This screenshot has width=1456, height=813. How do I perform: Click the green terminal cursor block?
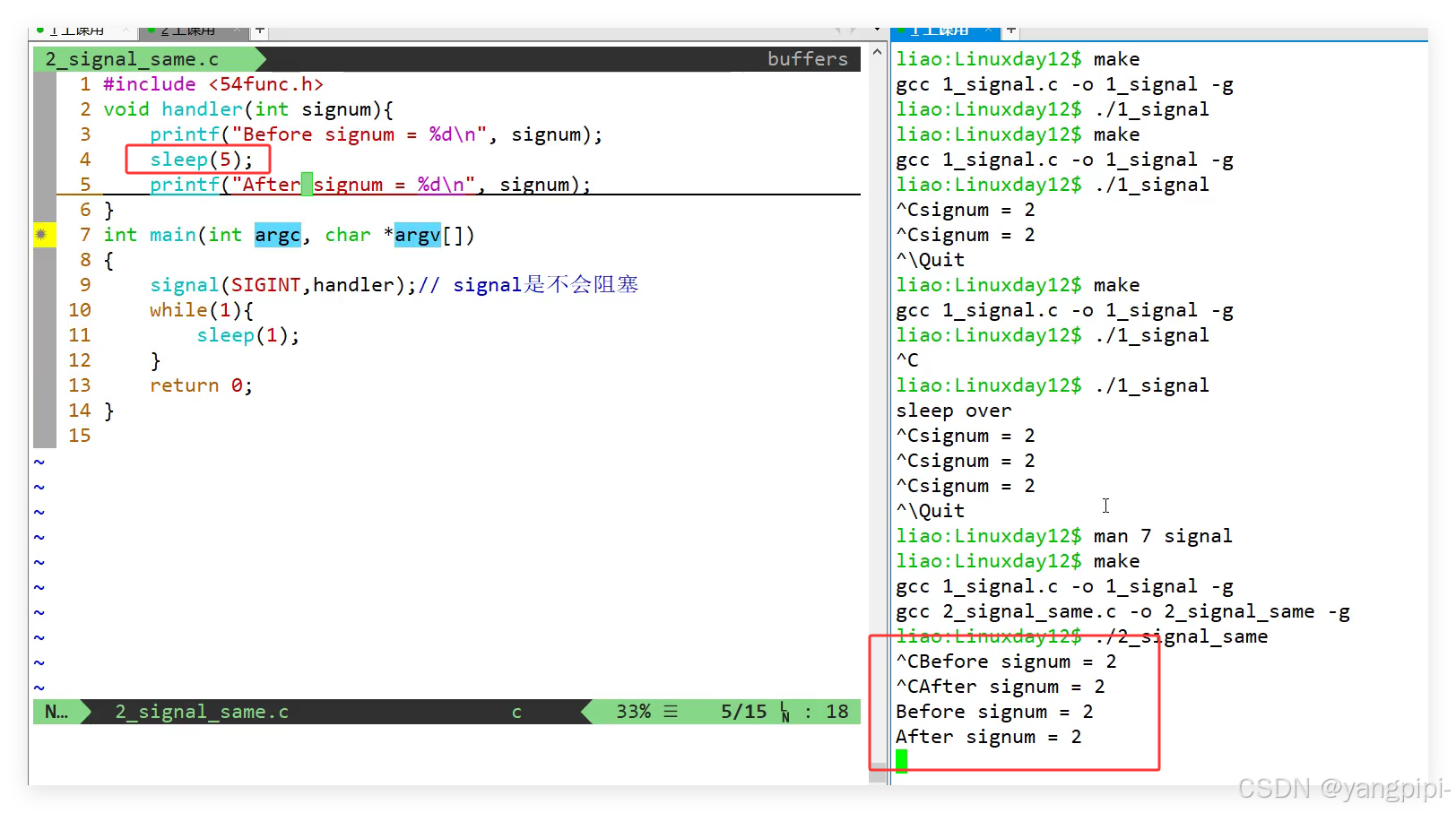tap(901, 761)
